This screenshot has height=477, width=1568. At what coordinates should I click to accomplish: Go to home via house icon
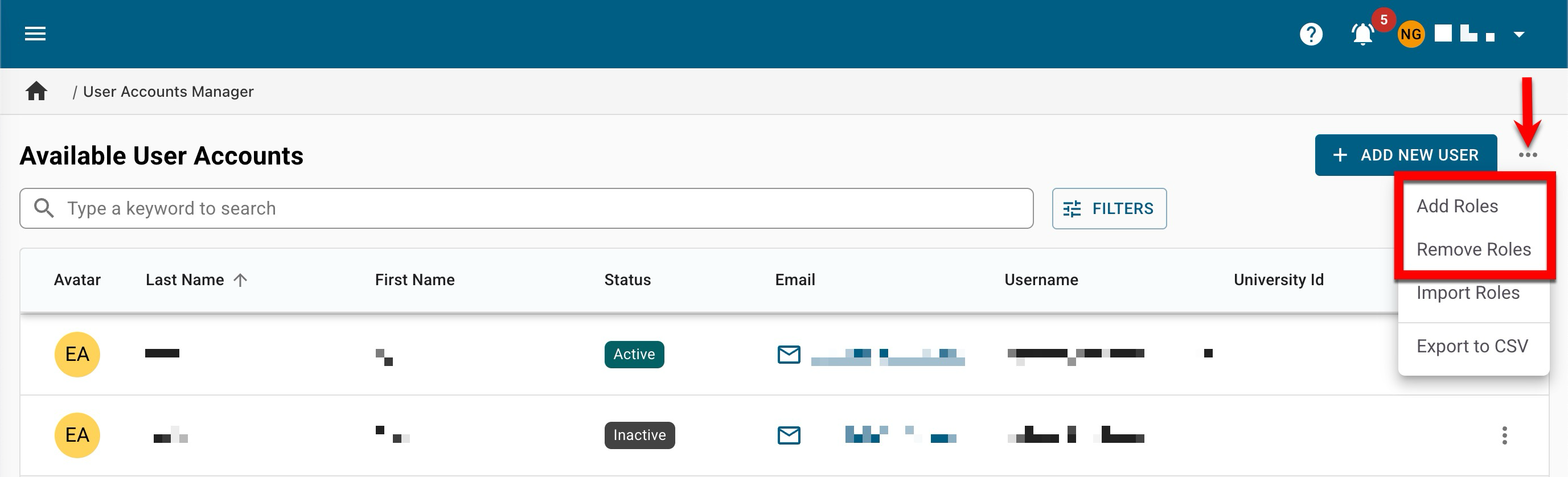pos(36,91)
